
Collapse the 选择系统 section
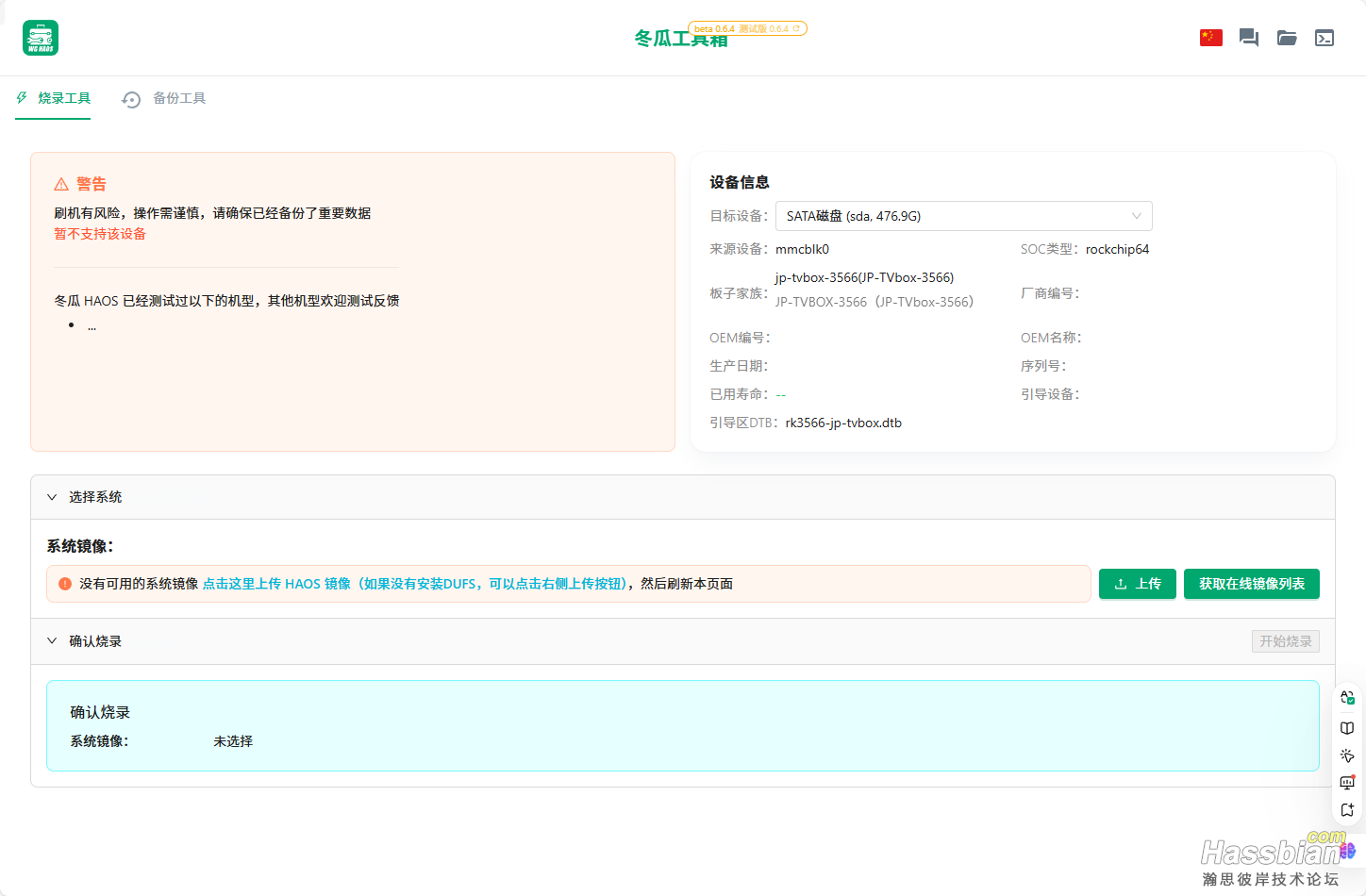click(53, 497)
